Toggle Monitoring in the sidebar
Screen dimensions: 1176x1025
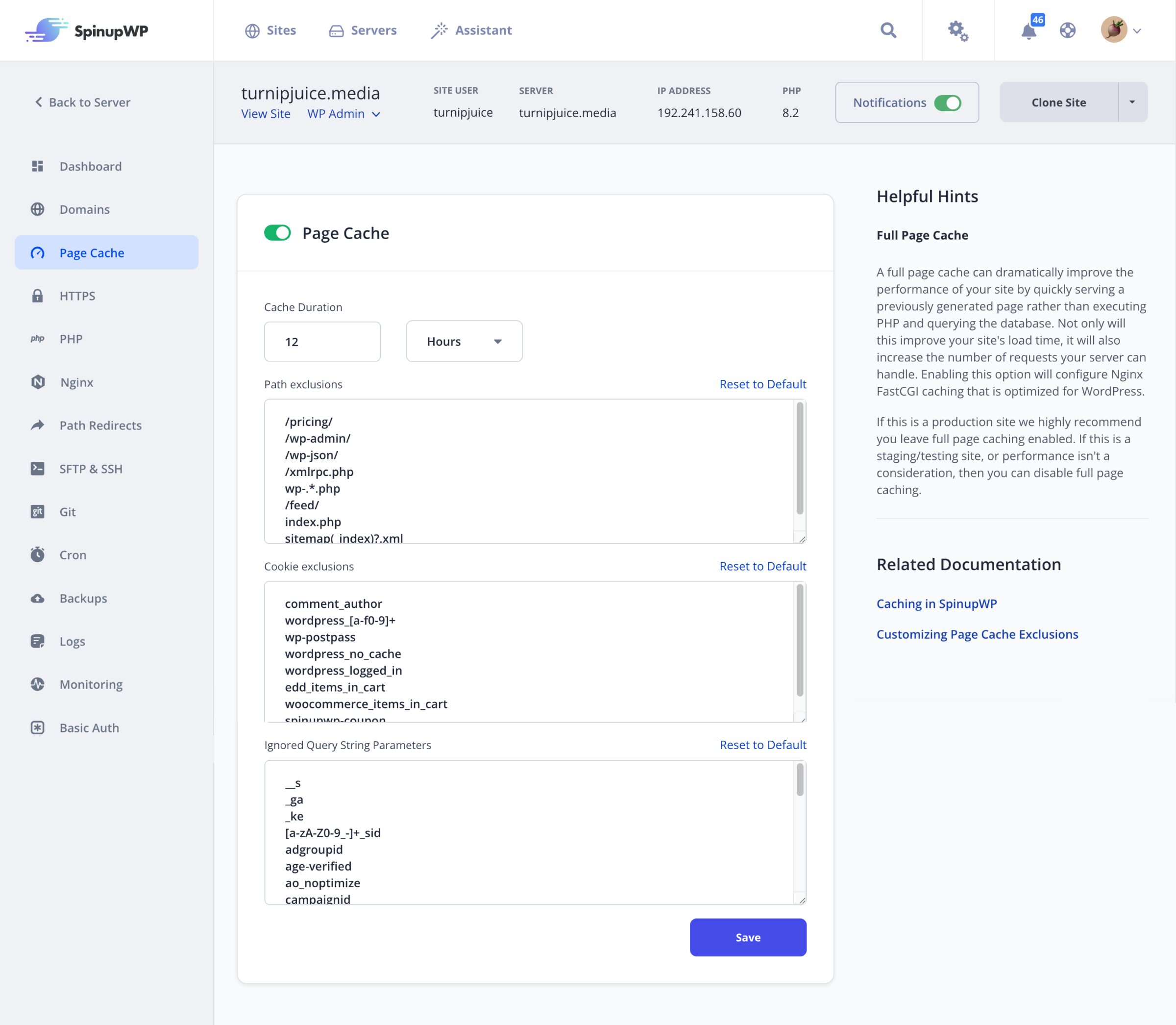coord(38,684)
